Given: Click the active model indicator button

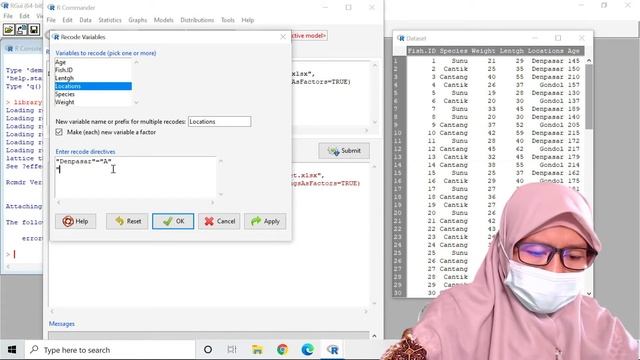Looking at the screenshot, I should (309, 36).
